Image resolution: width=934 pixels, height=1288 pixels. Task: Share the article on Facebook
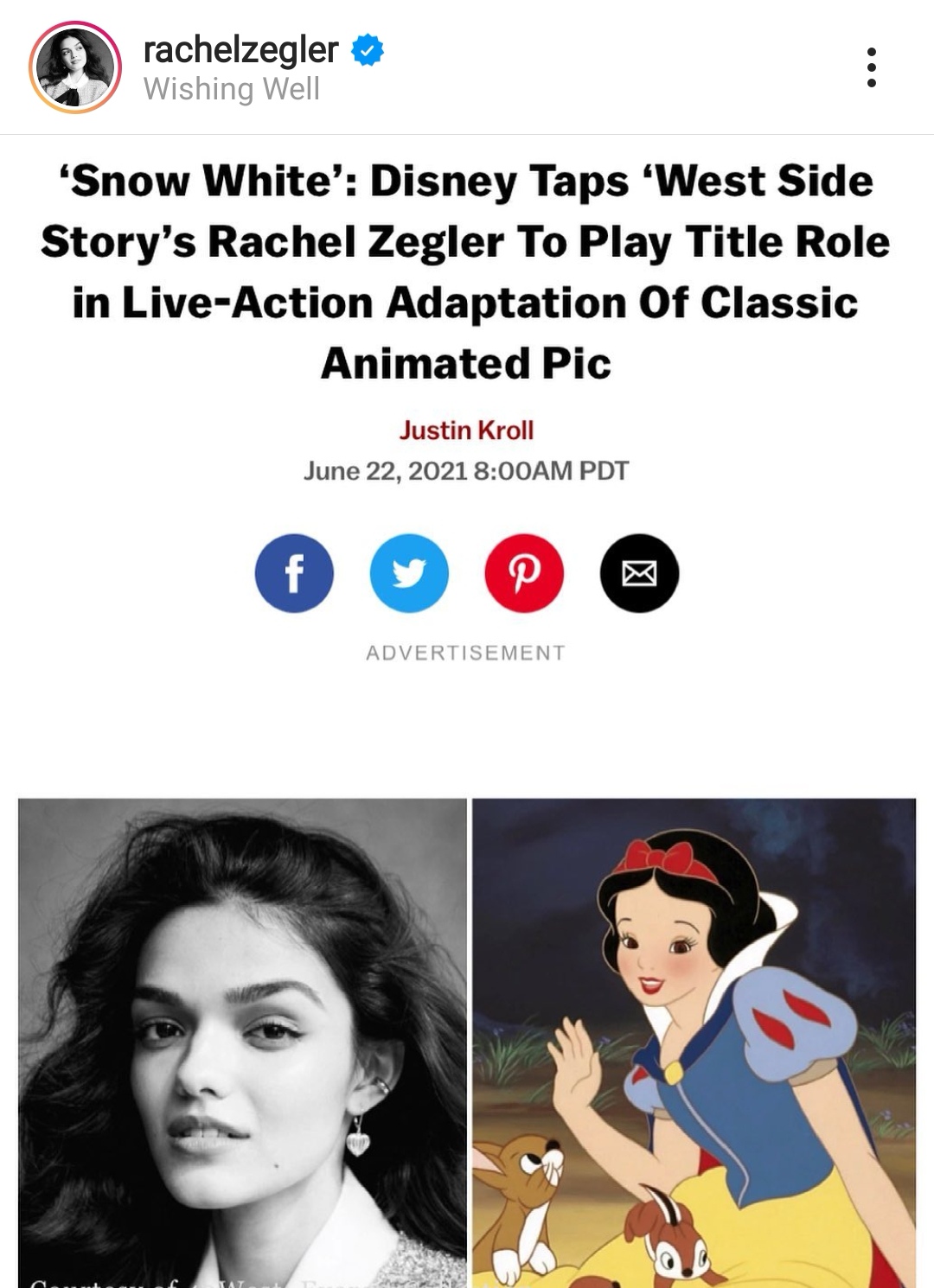(x=294, y=573)
